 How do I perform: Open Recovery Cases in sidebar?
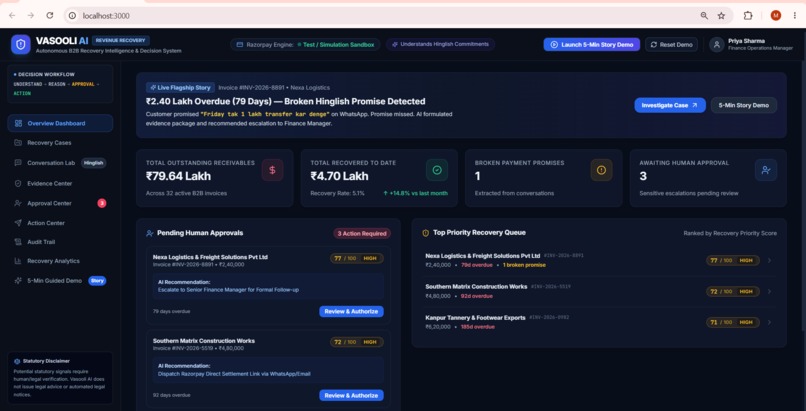60,143
